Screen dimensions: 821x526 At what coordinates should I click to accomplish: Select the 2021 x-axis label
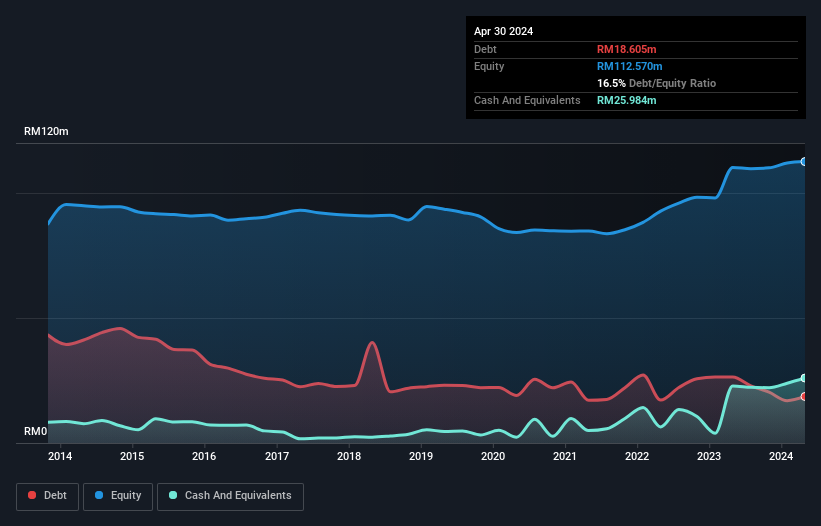click(x=565, y=456)
